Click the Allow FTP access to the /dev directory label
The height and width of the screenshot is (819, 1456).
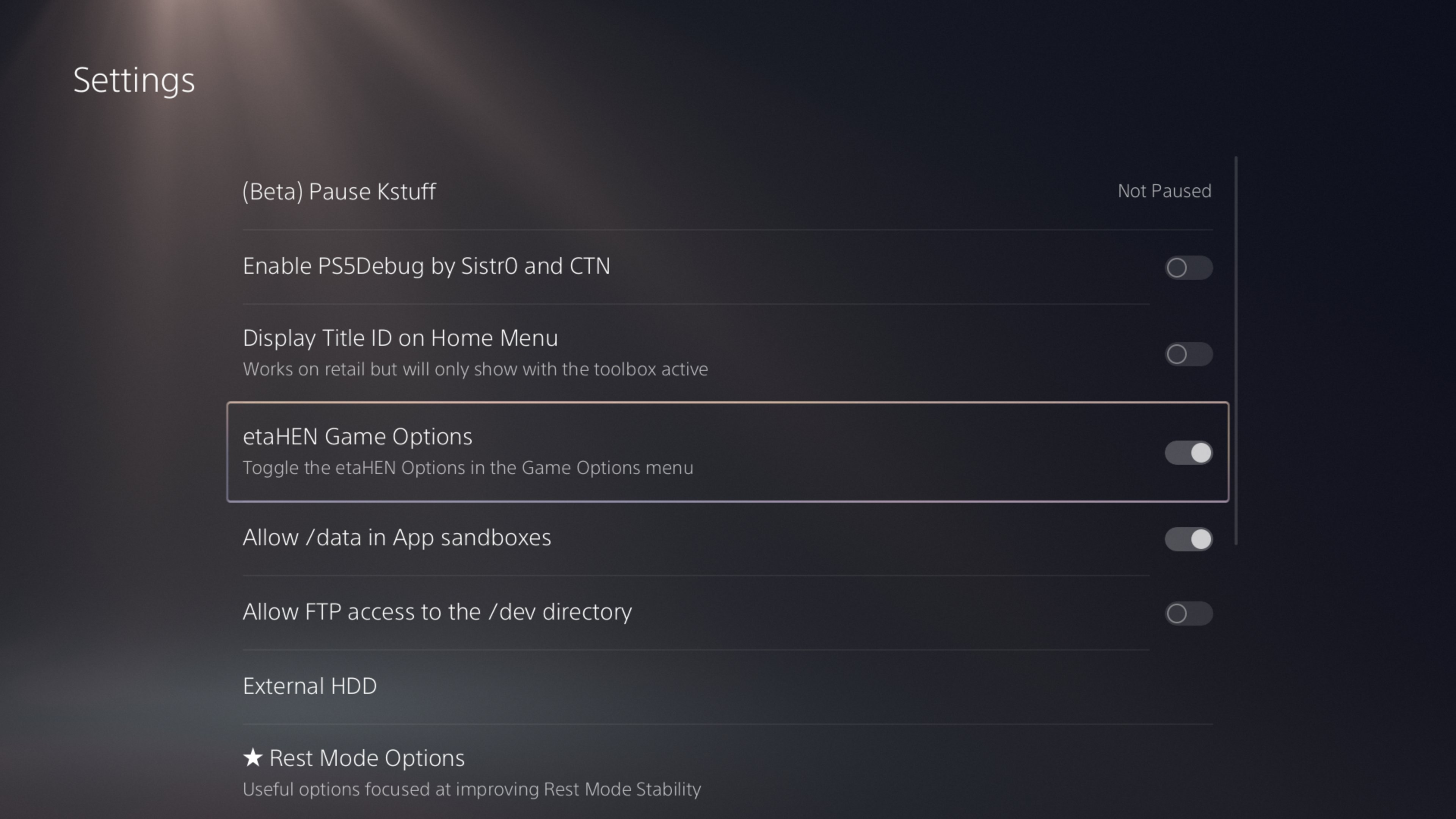pyautogui.click(x=437, y=612)
